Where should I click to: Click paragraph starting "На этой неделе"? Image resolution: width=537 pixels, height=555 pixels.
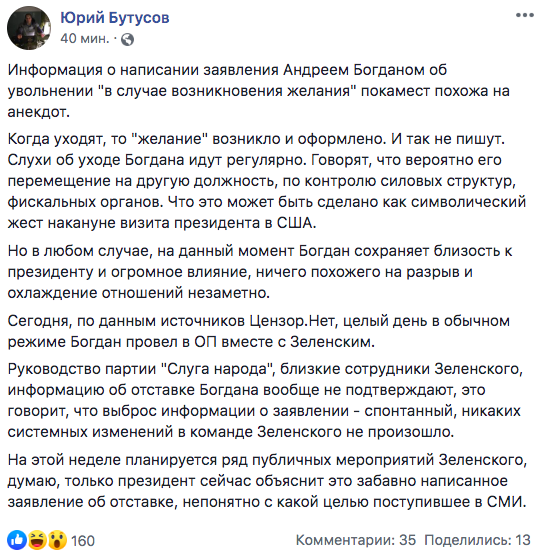click(x=267, y=480)
